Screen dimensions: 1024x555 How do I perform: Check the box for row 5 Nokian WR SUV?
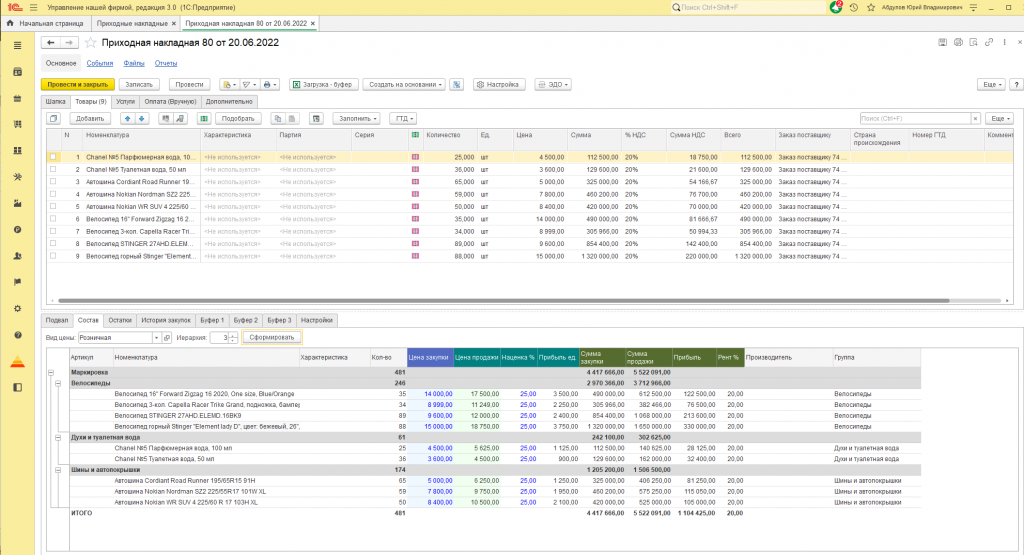53,206
